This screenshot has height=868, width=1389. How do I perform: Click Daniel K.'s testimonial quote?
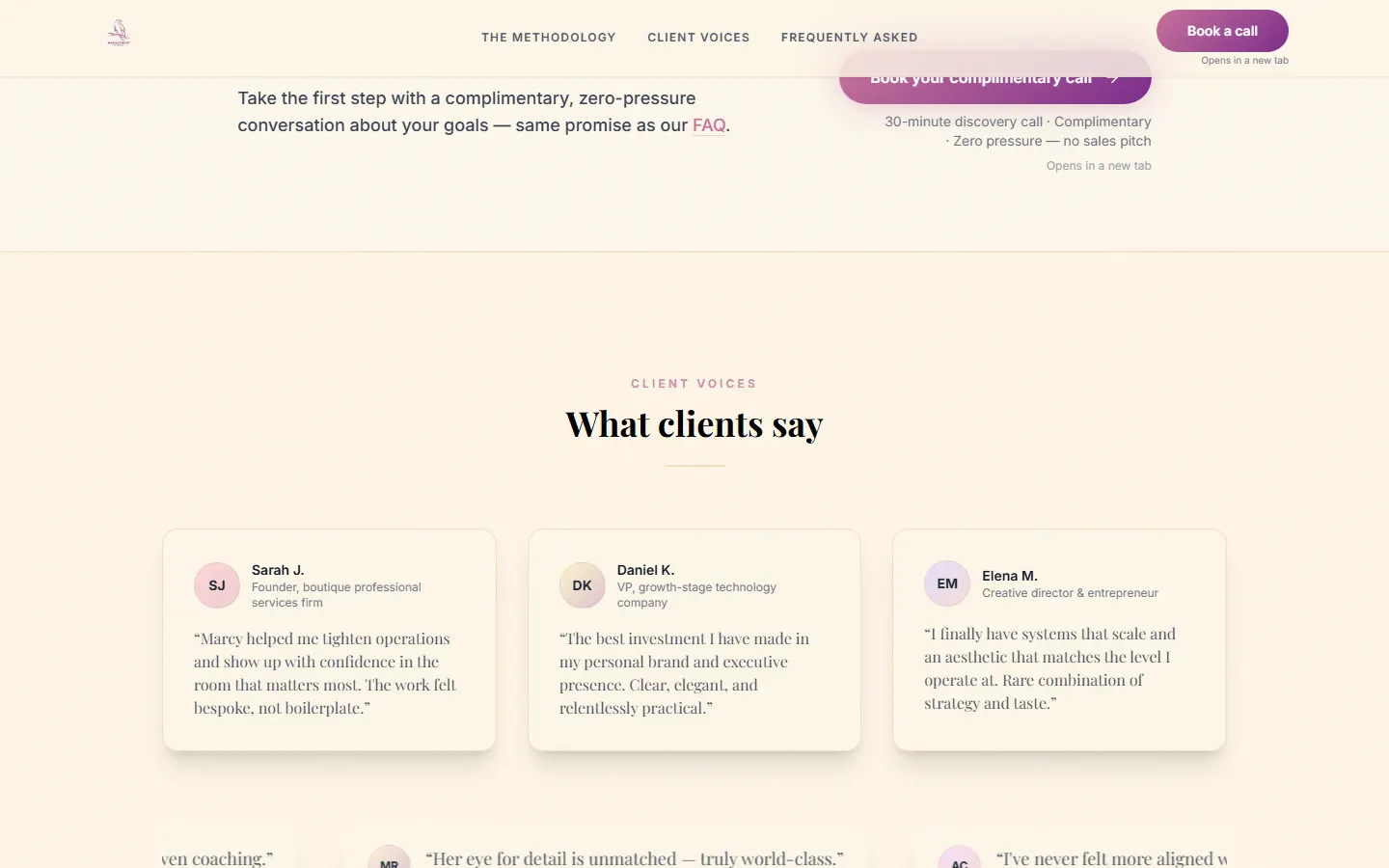685,673
